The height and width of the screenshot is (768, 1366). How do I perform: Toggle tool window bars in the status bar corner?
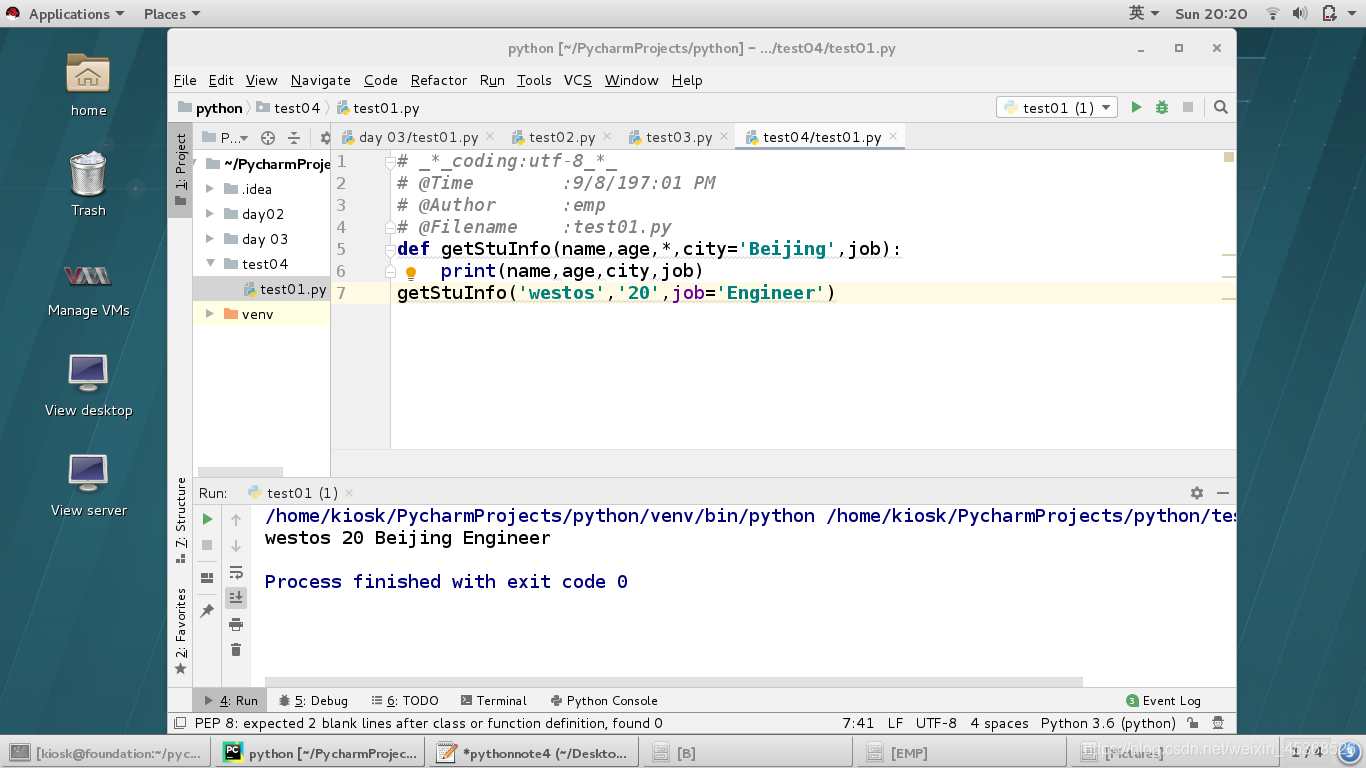(x=180, y=723)
